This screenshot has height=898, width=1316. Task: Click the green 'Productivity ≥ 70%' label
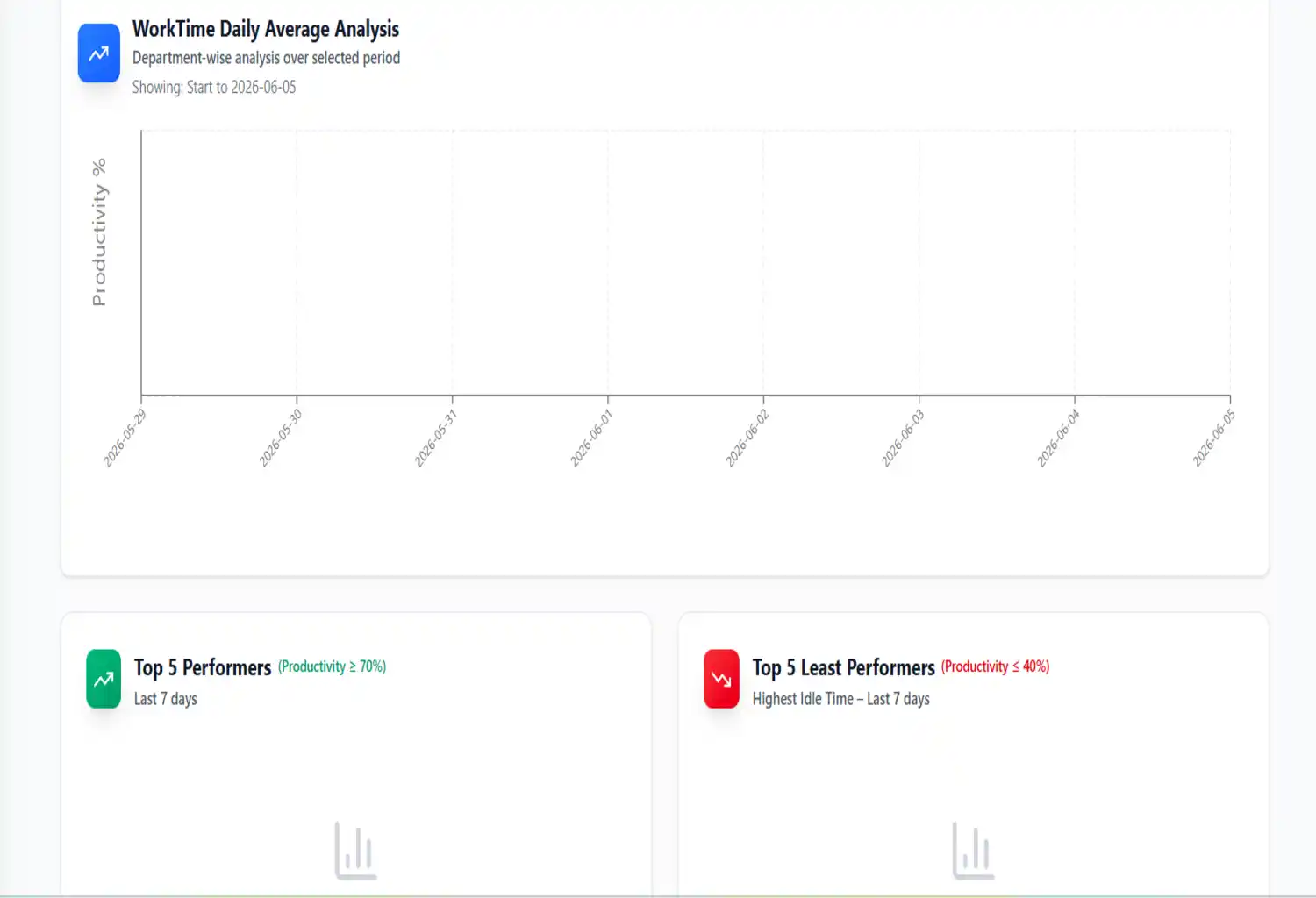(332, 666)
